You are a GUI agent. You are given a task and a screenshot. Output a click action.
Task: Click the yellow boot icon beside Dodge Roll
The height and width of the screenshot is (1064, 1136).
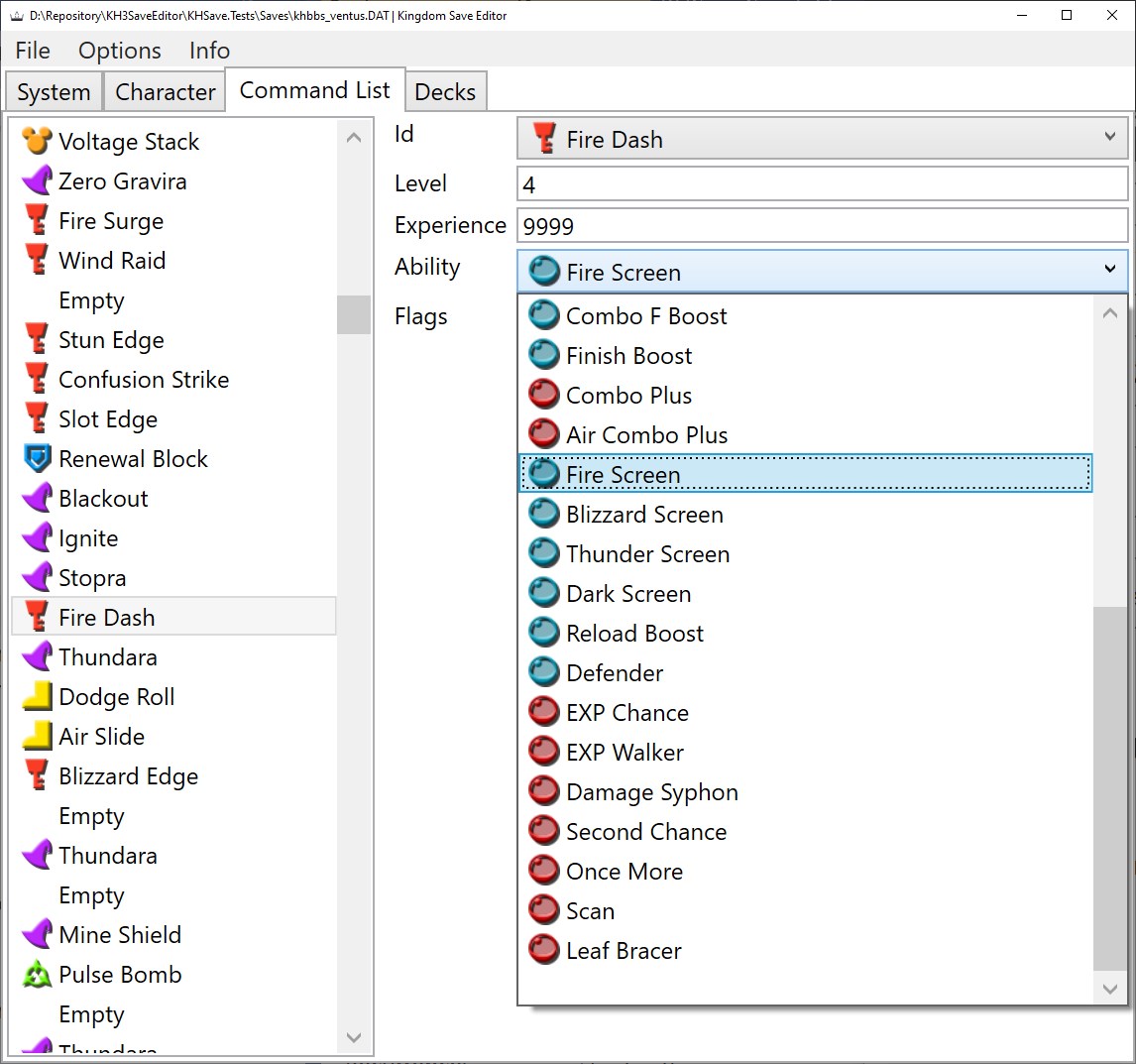[x=37, y=696]
